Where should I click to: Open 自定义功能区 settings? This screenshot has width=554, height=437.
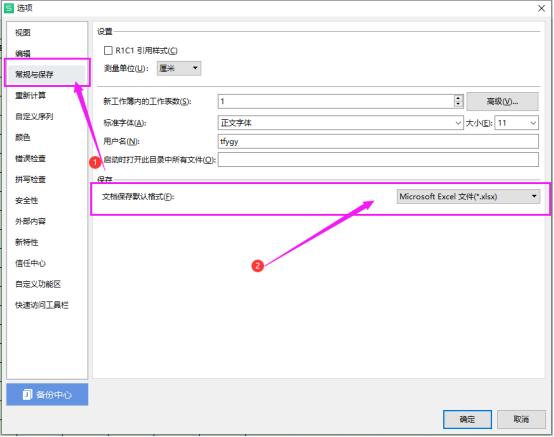[38, 284]
